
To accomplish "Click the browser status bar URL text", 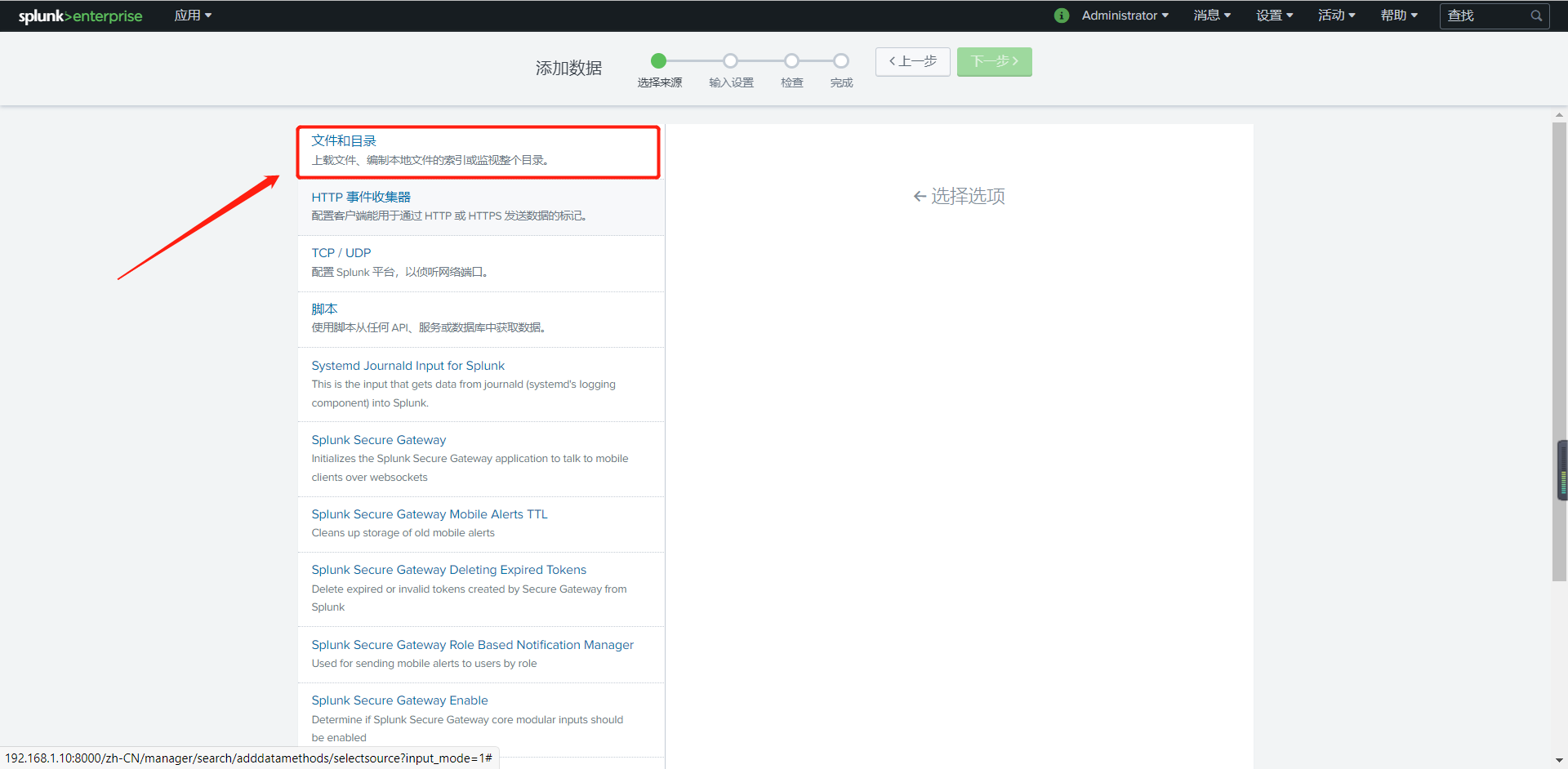I will pos(248,758).
